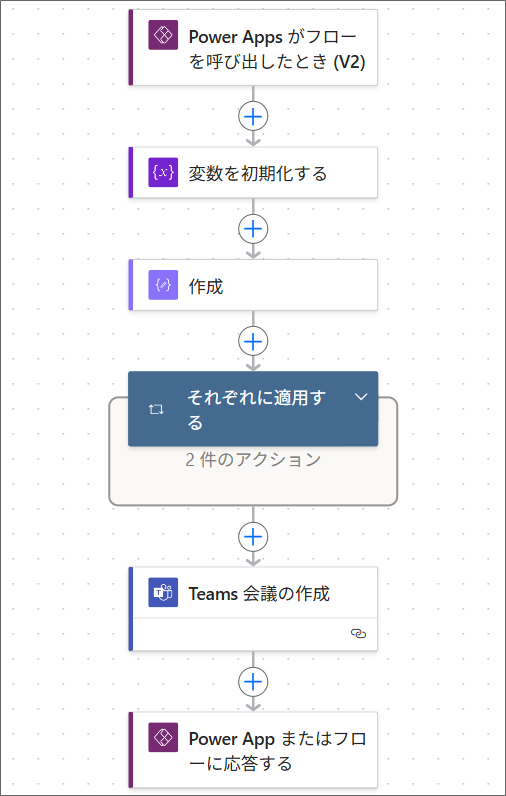Click the 作成 compose action icon
This screenshot has width=506, height=796.
tap(163, 285)
